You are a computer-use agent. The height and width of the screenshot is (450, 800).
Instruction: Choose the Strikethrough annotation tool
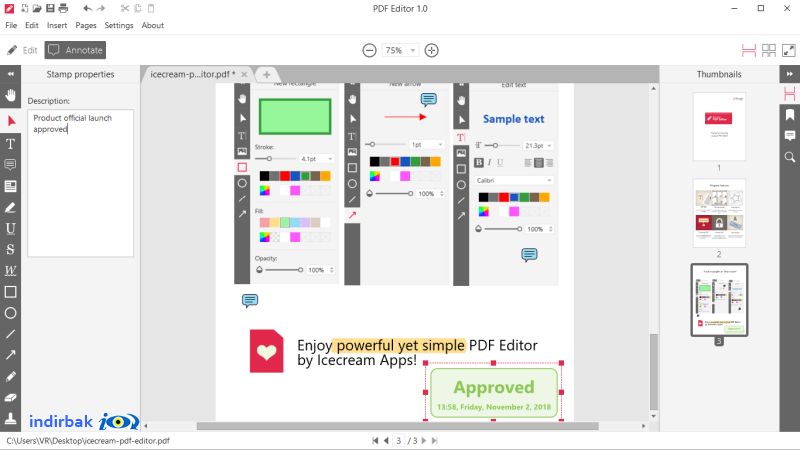click(x=10, y=249)
